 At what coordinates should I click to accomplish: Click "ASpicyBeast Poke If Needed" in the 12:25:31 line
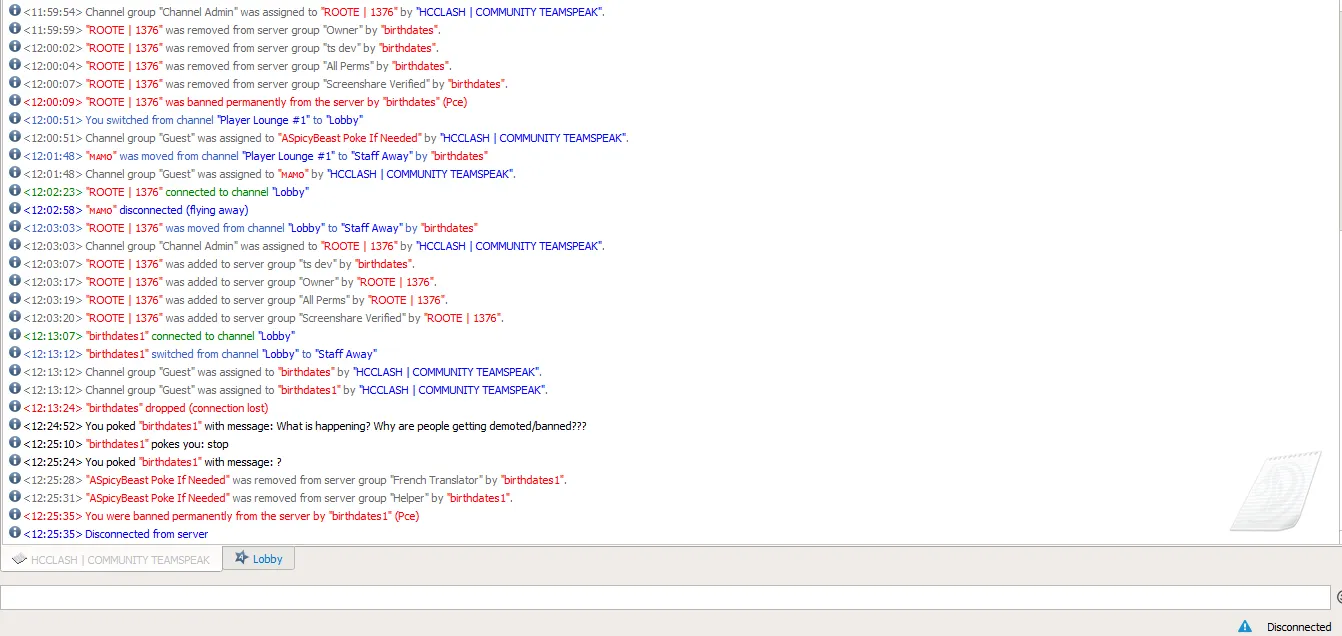tap(157, 498)
